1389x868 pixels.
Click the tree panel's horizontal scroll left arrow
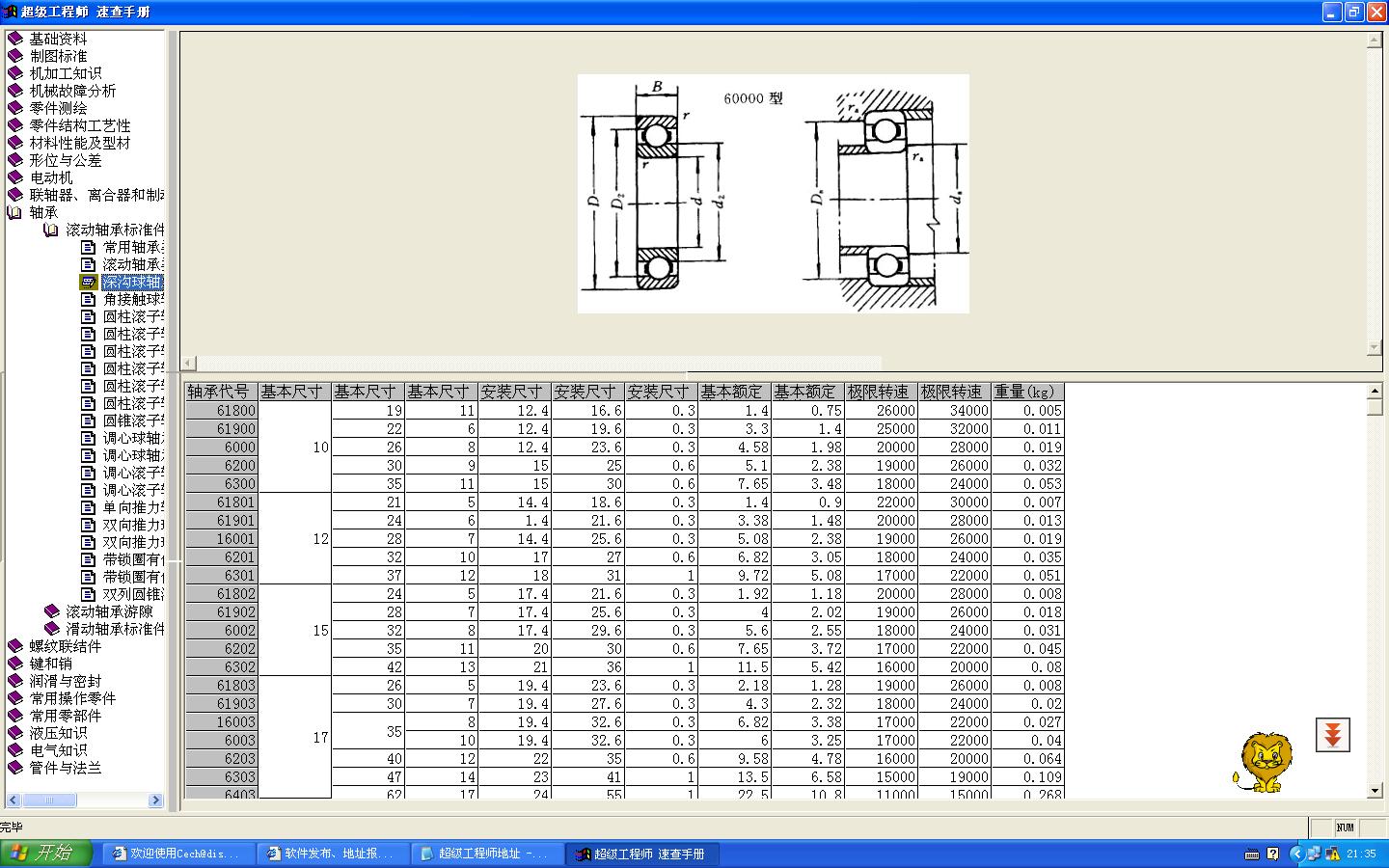coord(14,800)
